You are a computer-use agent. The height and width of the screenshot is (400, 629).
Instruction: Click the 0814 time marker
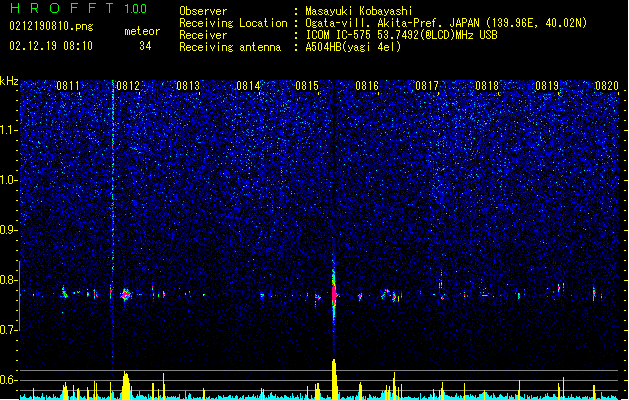pos(248,86)
